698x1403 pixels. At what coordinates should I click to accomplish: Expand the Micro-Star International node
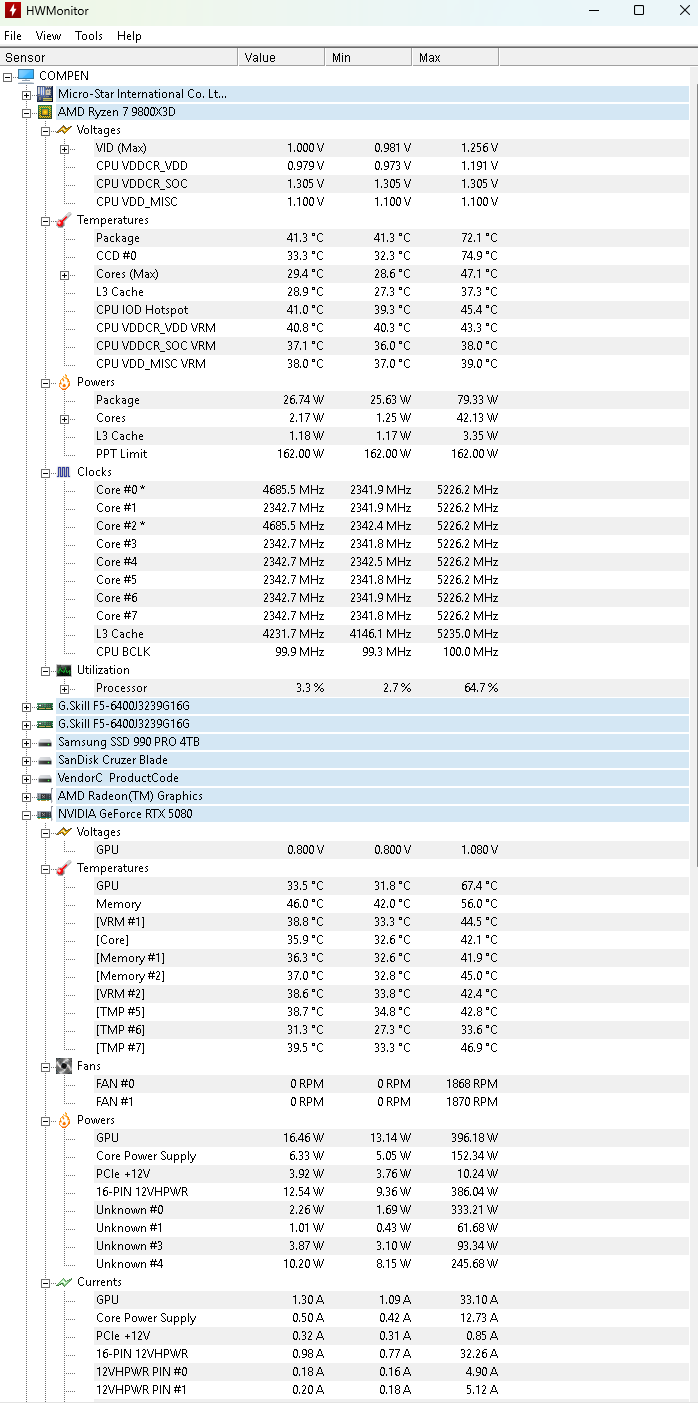tap(27, 94)
